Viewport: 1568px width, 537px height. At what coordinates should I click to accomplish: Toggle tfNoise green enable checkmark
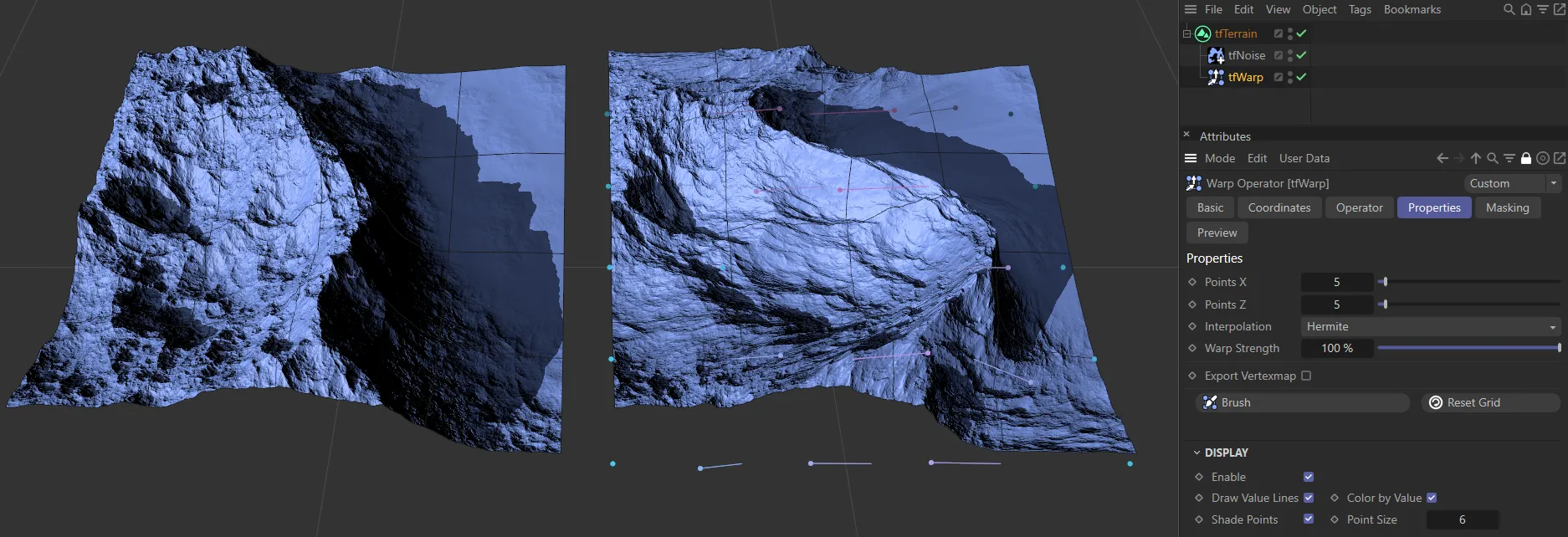[1301, 55]
